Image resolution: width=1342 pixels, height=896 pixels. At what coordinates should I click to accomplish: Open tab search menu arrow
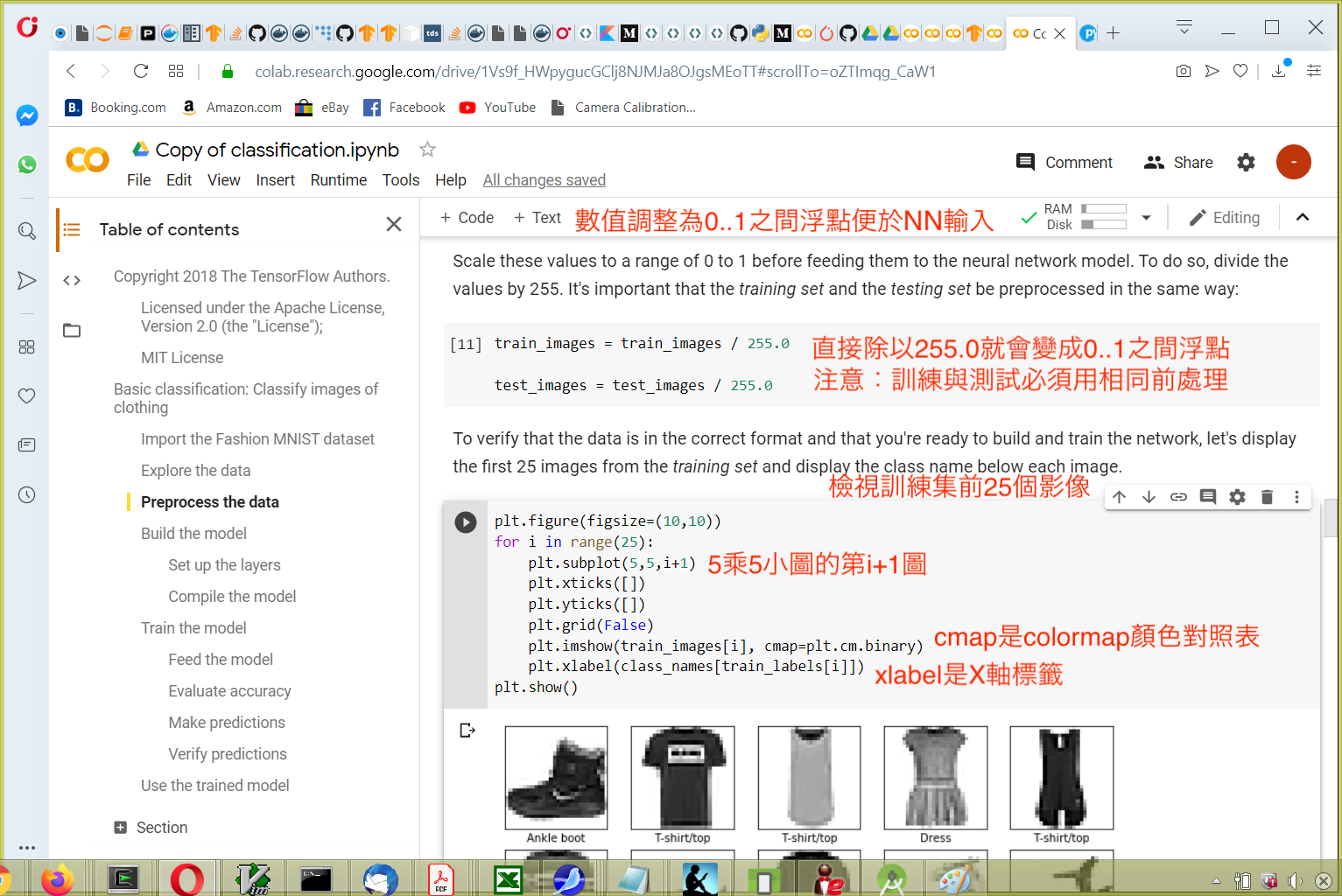pos(1184,28)
